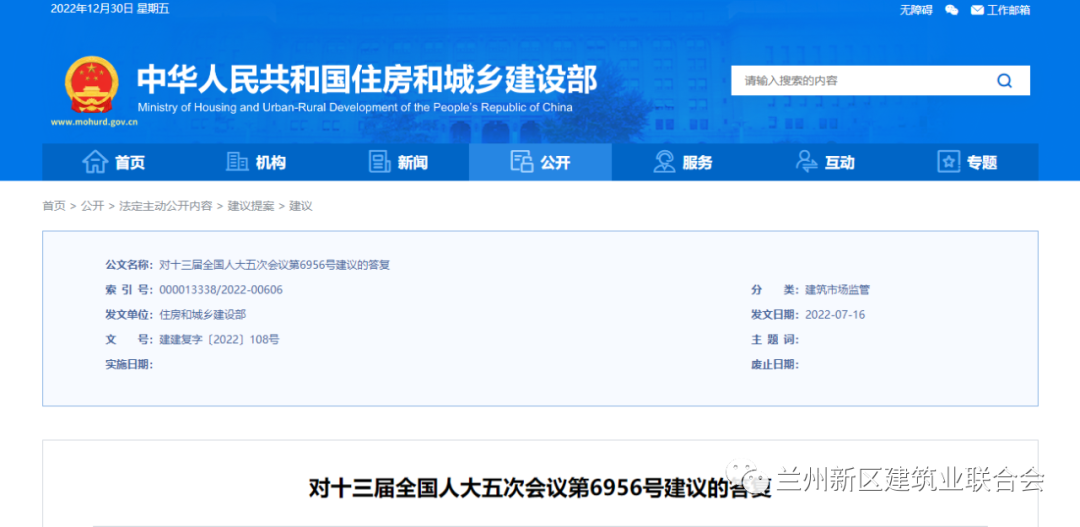Click the star icon beside 专题
1080x527 pixels.
948,163
